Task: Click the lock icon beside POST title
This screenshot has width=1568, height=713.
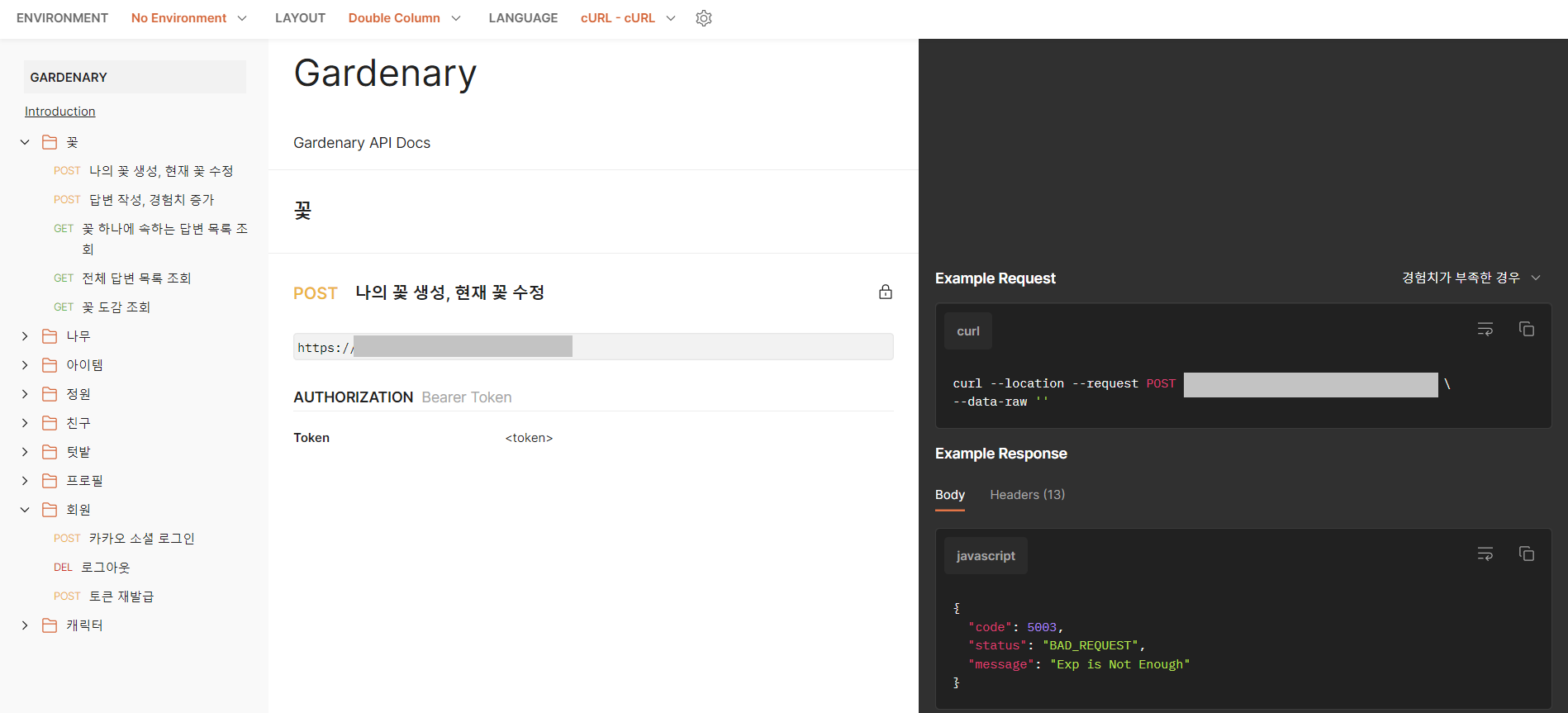Action: 886,292
